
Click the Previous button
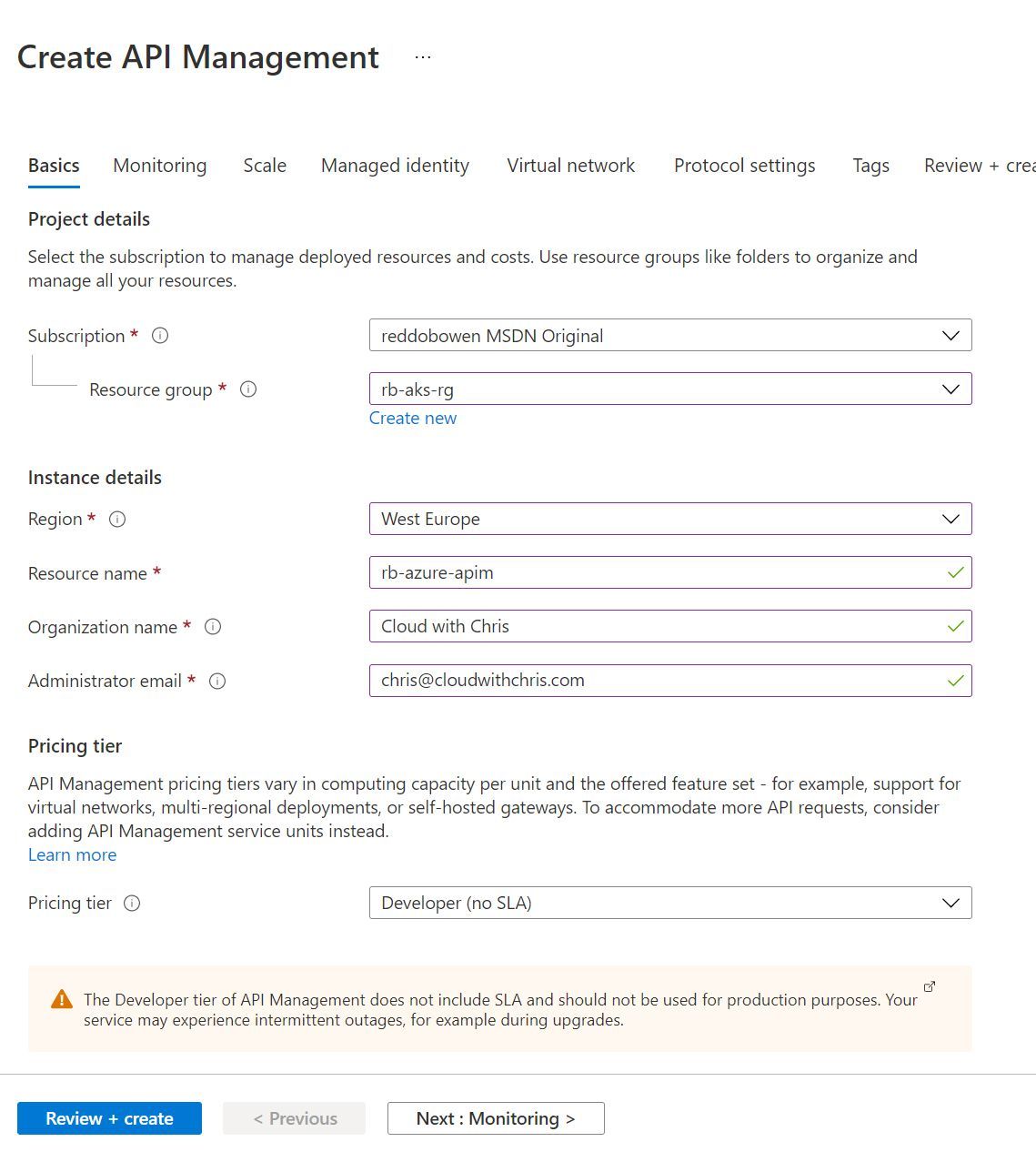tap(295, 1118)
